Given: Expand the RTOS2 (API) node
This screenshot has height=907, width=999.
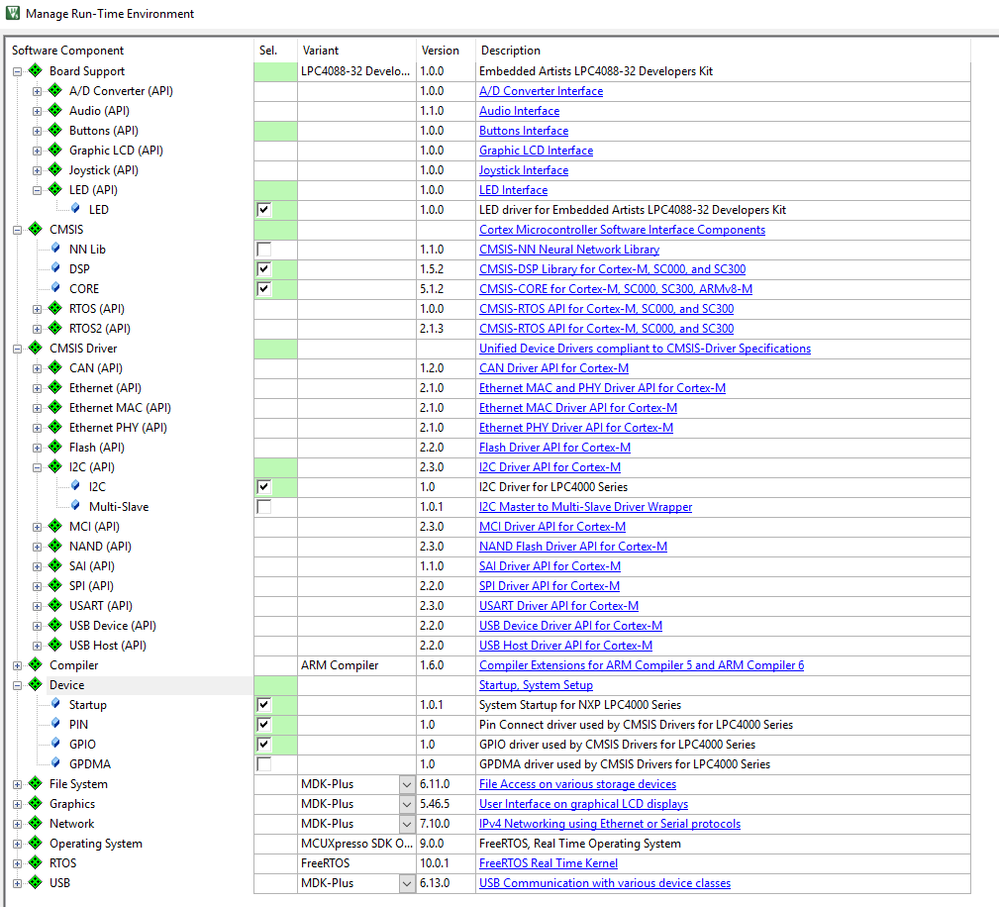Looking at the screenshot, I should [37, 329].
